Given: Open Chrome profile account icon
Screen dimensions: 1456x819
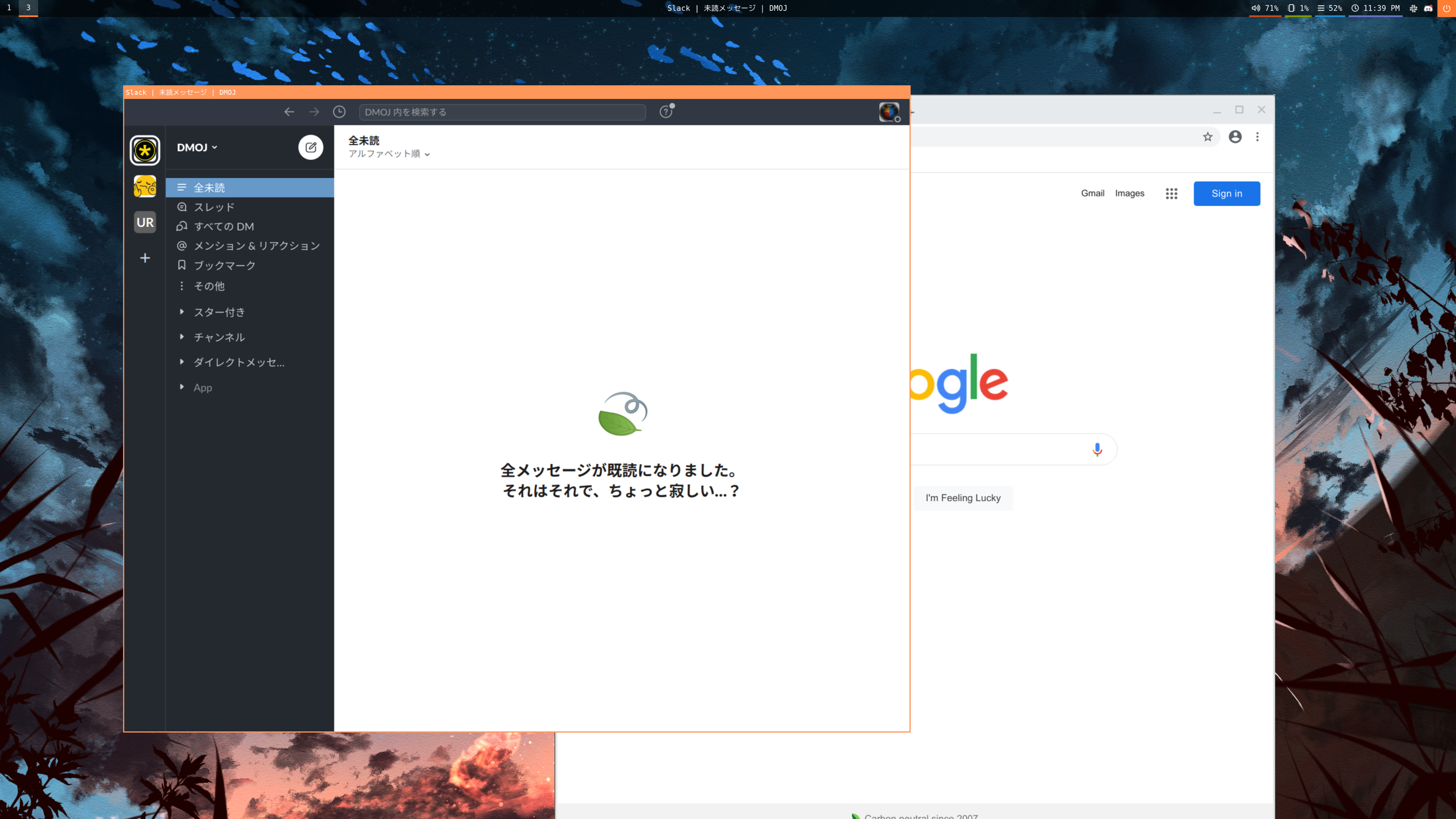Looking at the screenshot, I should (x=1235, y=136).
